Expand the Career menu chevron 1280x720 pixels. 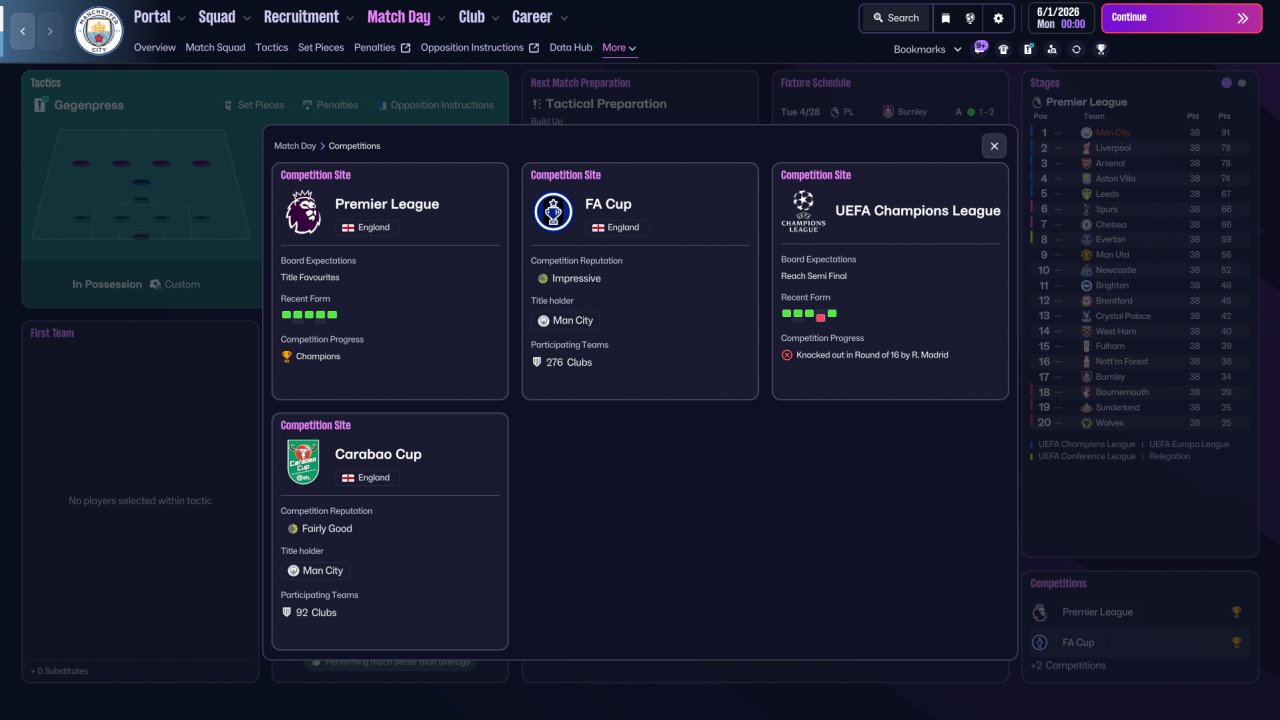563,18
